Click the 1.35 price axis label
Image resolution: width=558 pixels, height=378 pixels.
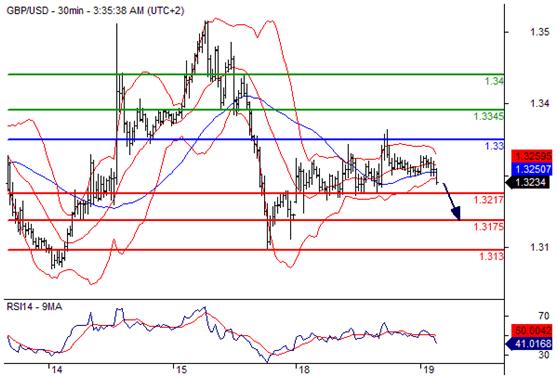539,32
